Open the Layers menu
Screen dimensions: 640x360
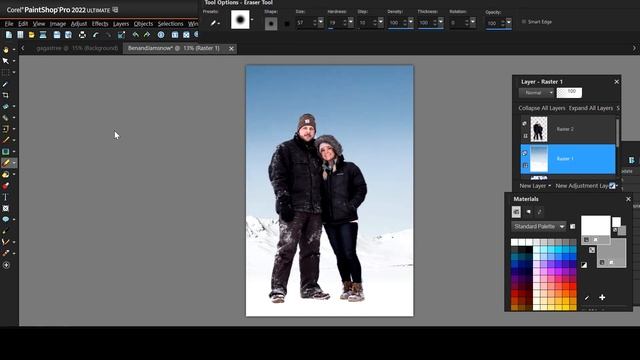(x=121, y=24)
